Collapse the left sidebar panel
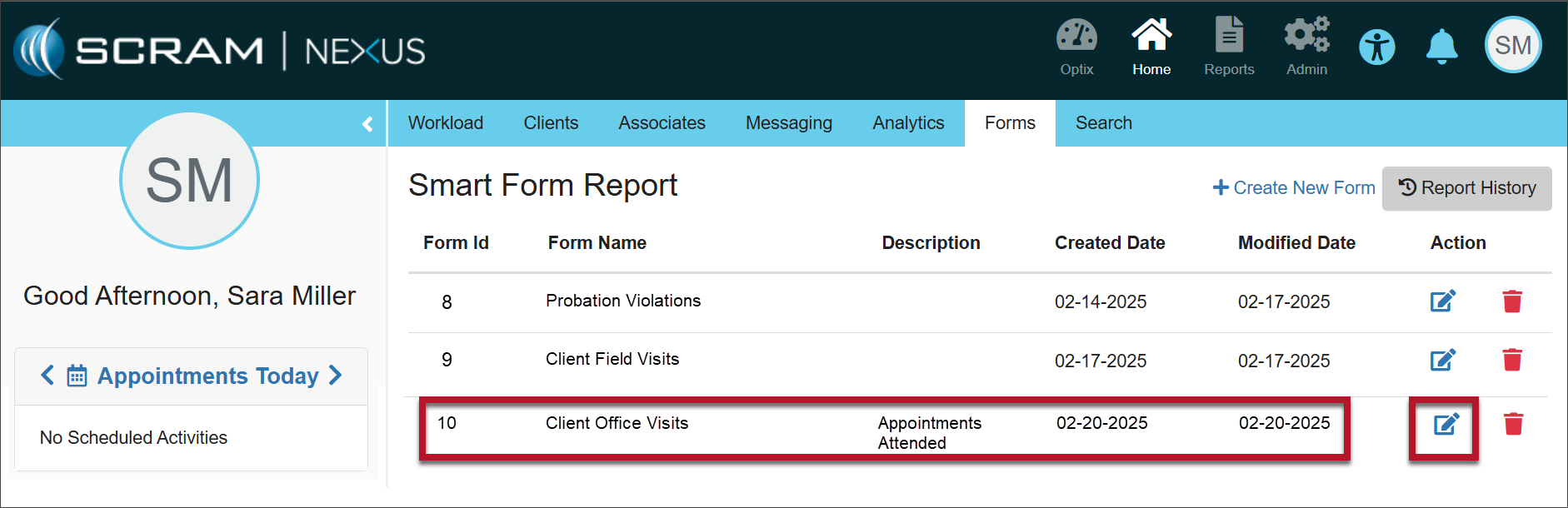 (367, 124)
